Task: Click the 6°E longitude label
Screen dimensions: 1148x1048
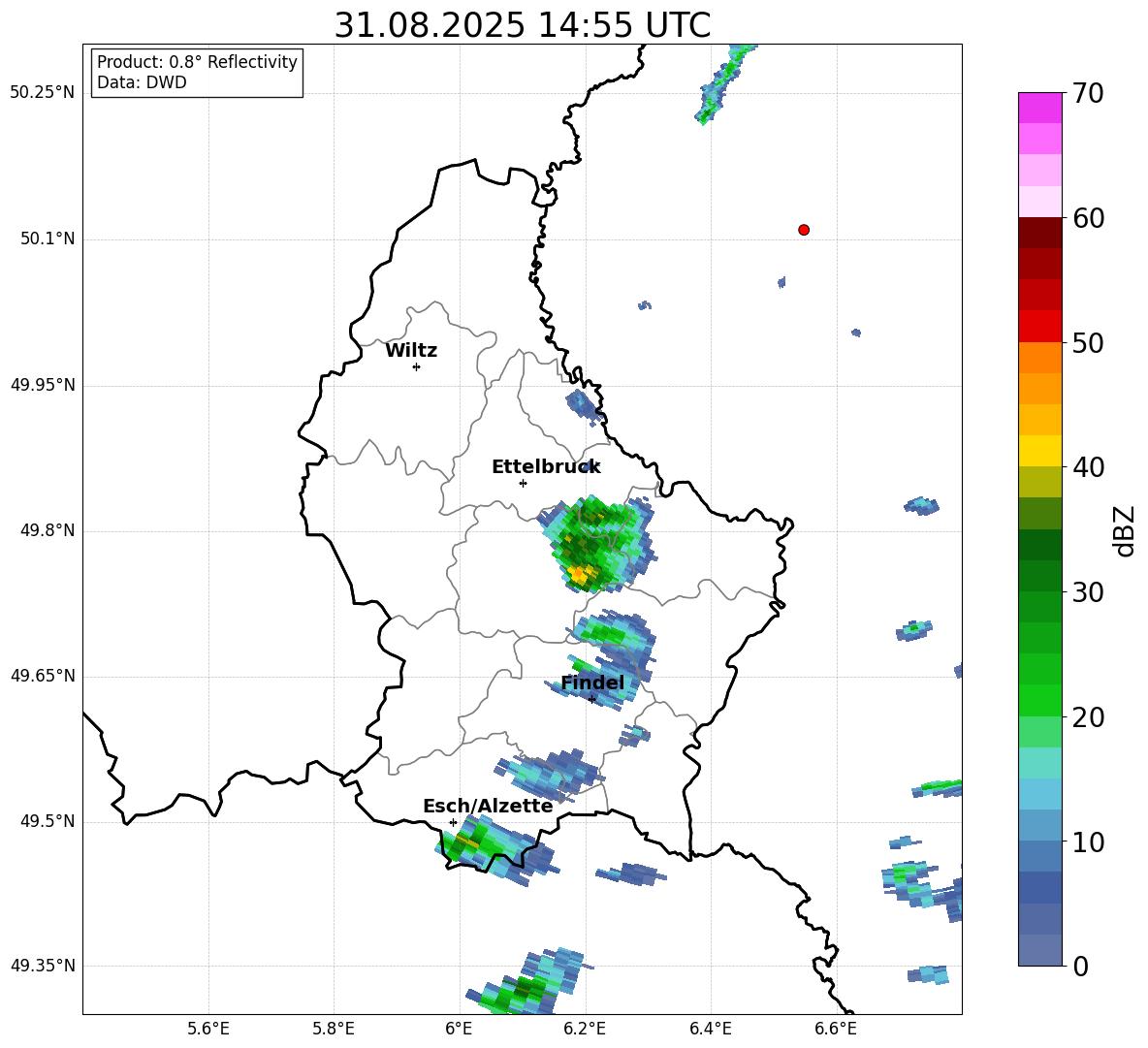Action: click(459, 1029)
